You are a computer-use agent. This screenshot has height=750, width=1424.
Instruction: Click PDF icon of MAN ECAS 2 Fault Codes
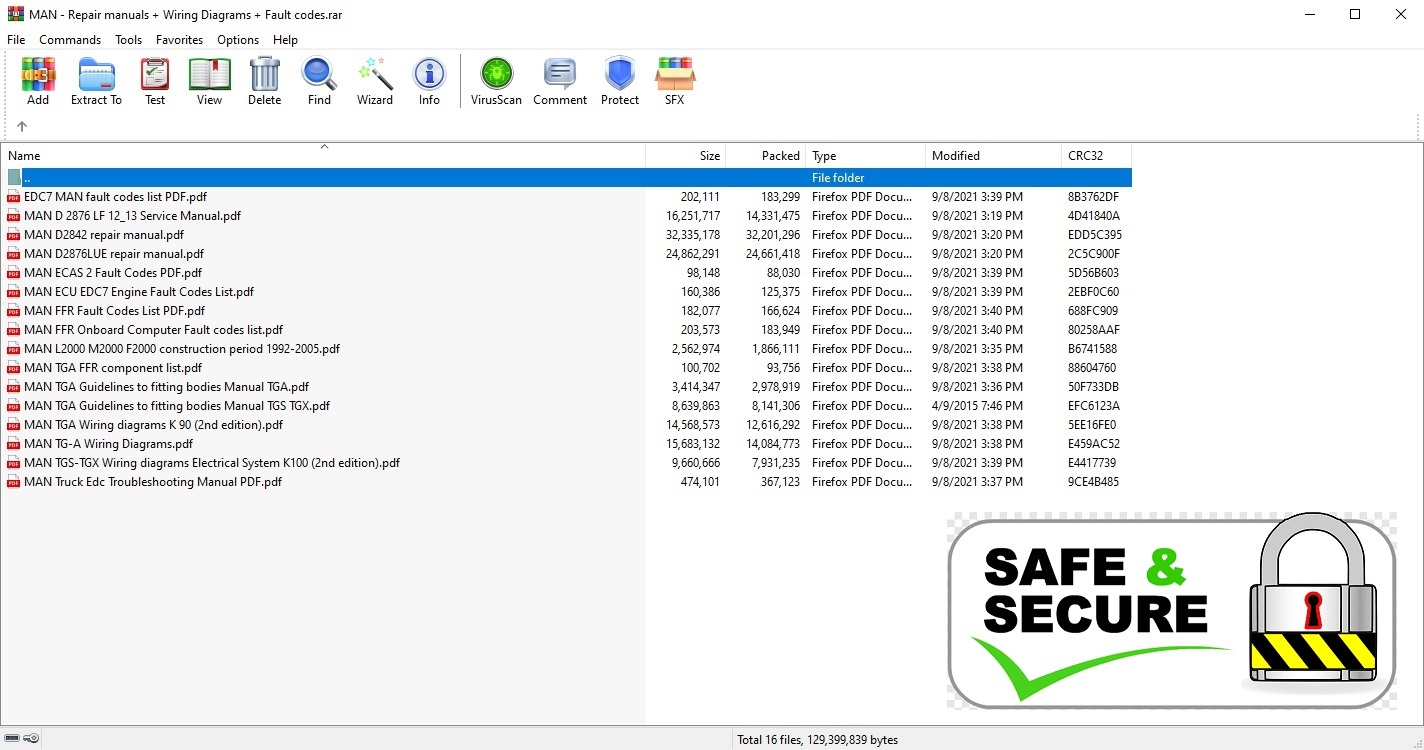pos(14,273)
